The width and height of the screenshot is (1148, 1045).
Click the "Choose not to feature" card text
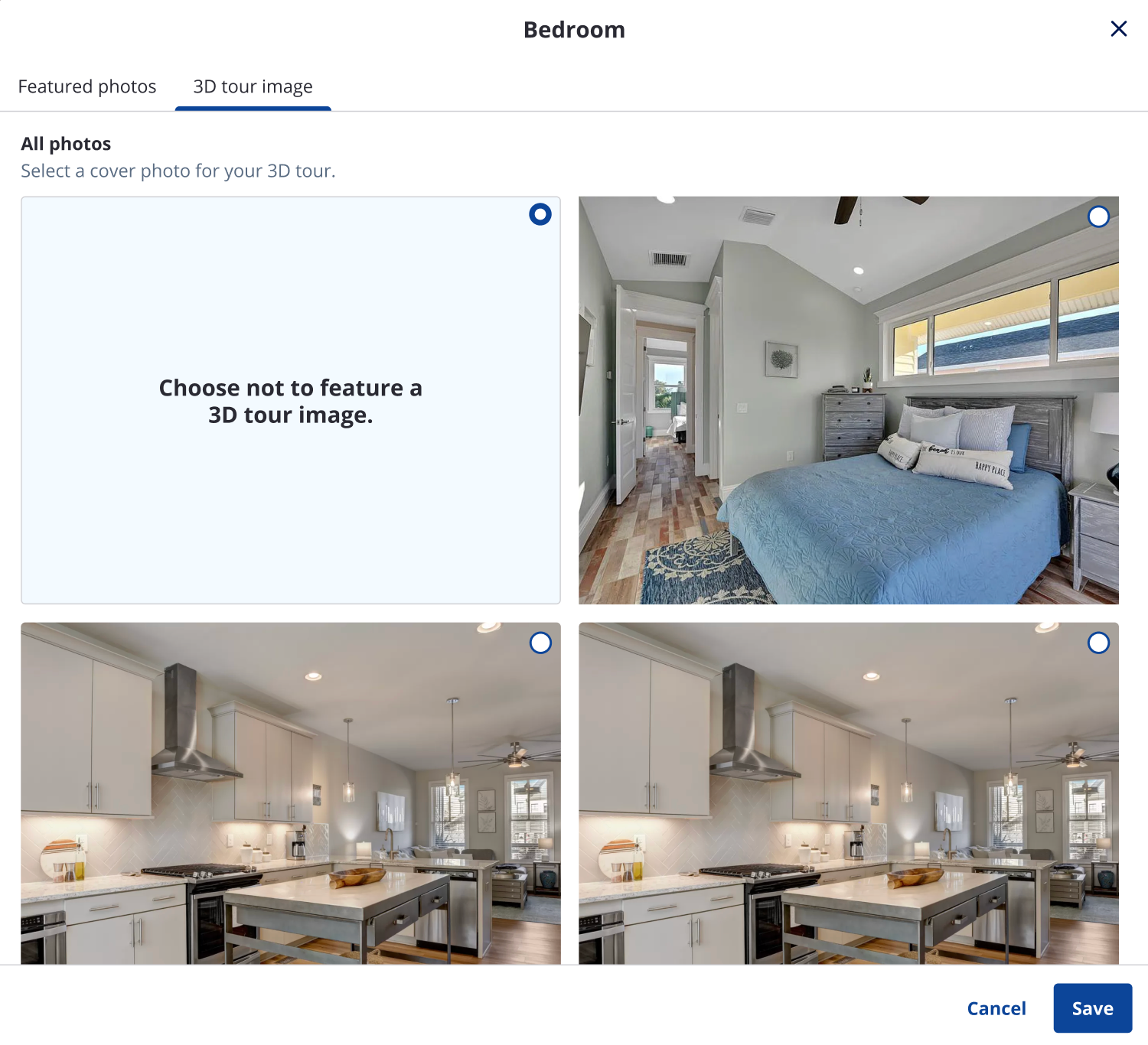[x=290, y=401]
